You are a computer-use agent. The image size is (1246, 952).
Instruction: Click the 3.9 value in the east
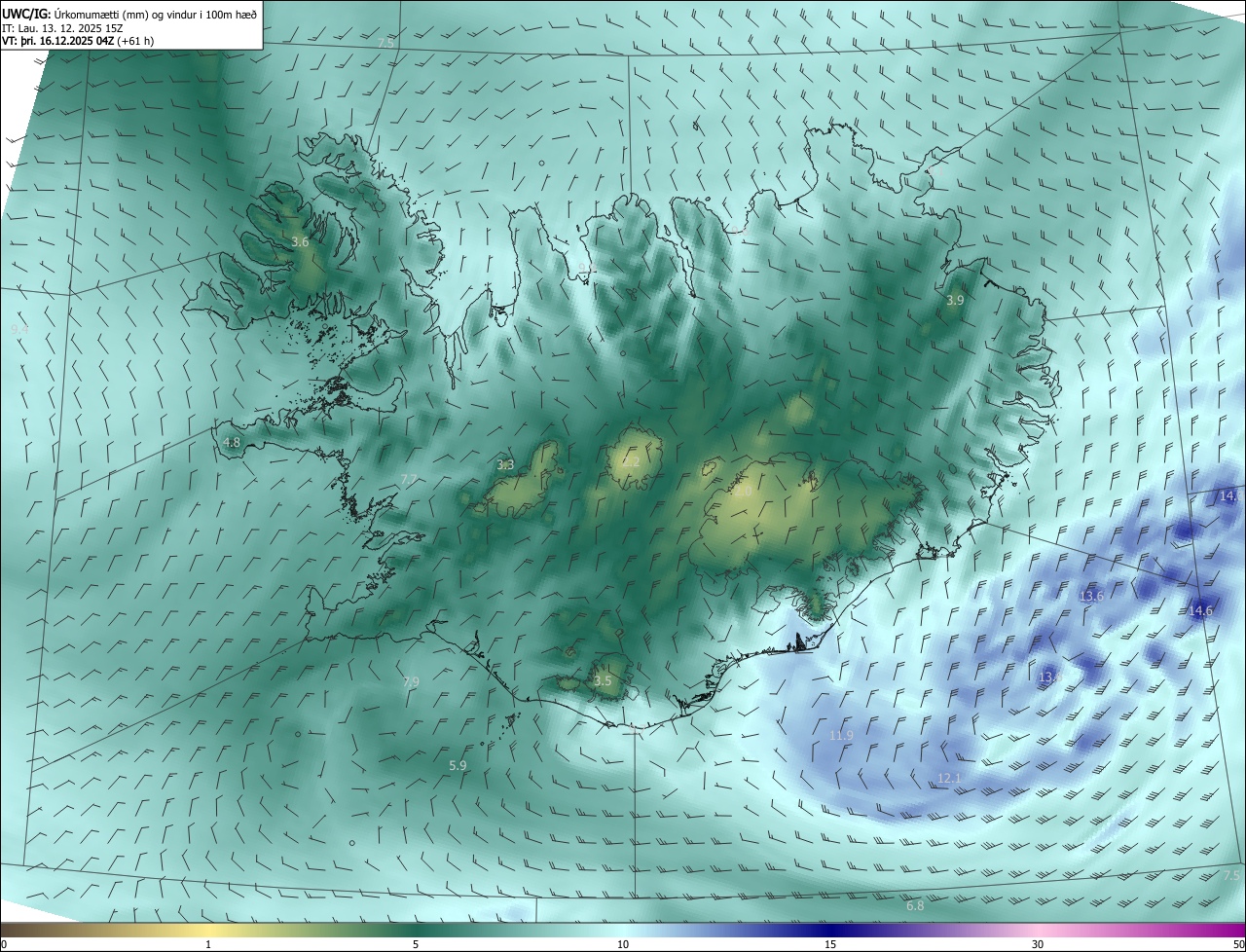[955, 301]
